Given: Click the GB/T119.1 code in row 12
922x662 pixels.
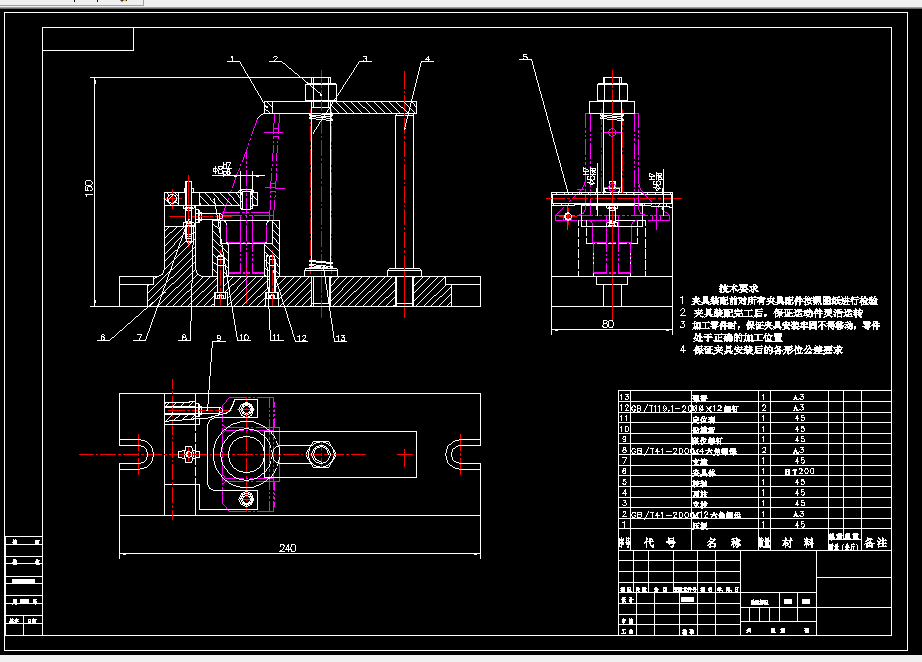Looking at the screenshot, I should (x=661, y=407).
